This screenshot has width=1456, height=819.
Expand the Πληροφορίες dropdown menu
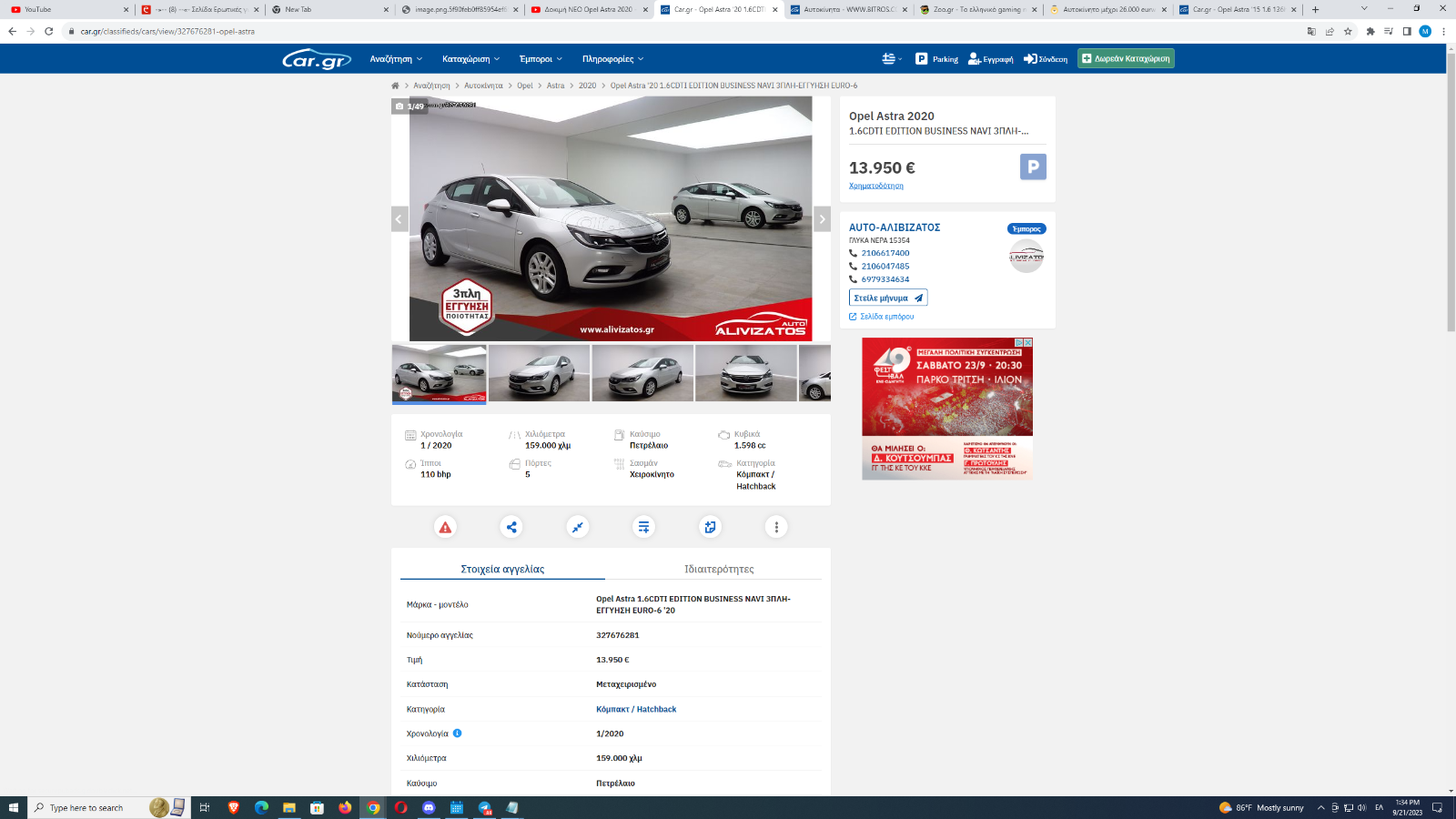613,59
